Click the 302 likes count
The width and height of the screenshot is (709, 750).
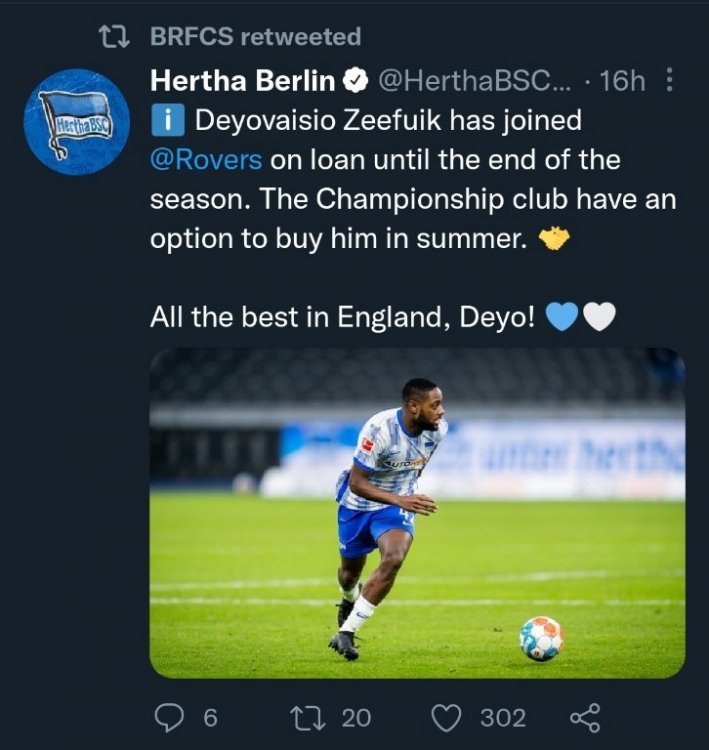tap(503, 717)
